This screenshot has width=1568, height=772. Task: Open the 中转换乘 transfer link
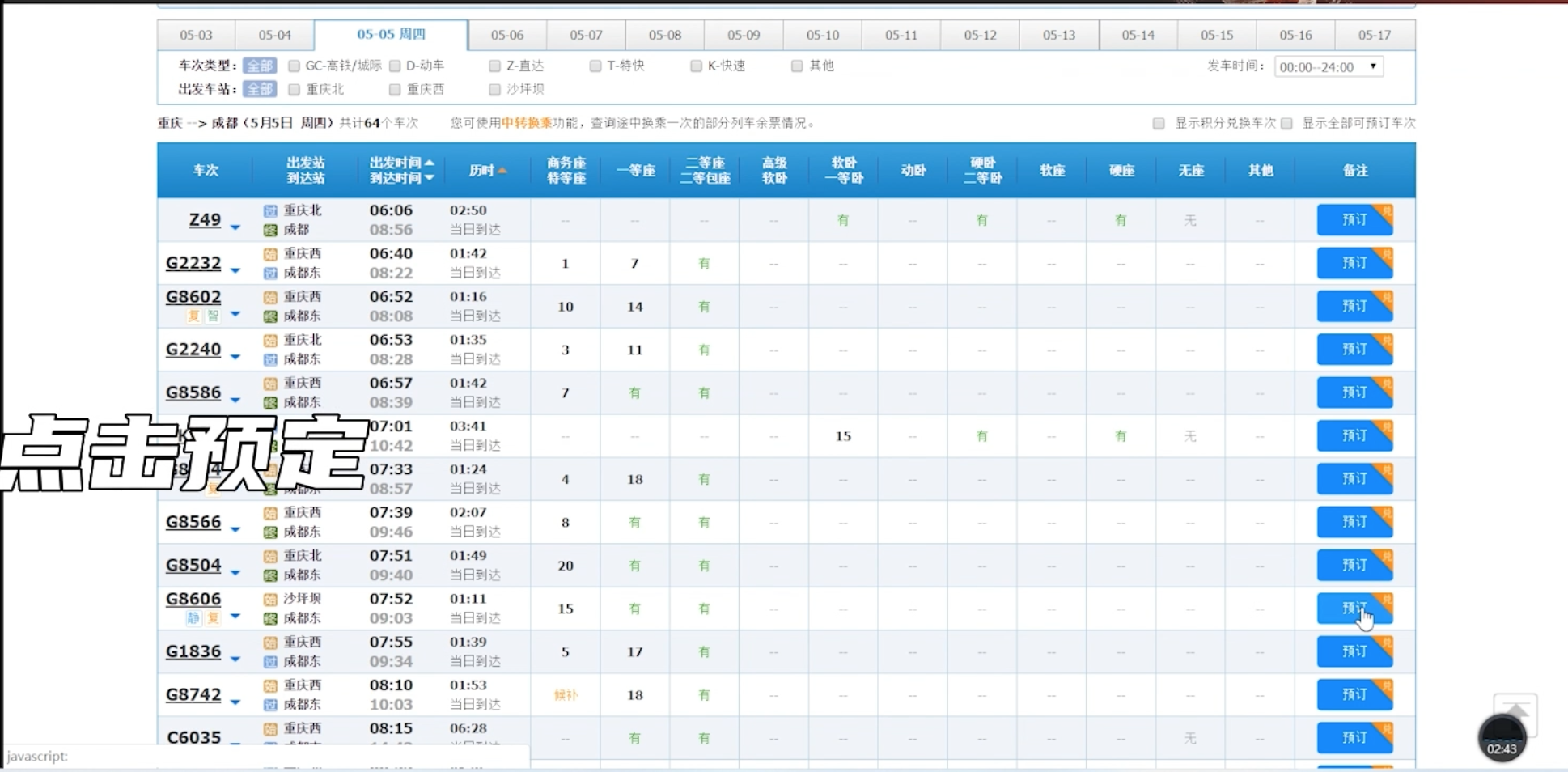point(526,123)
